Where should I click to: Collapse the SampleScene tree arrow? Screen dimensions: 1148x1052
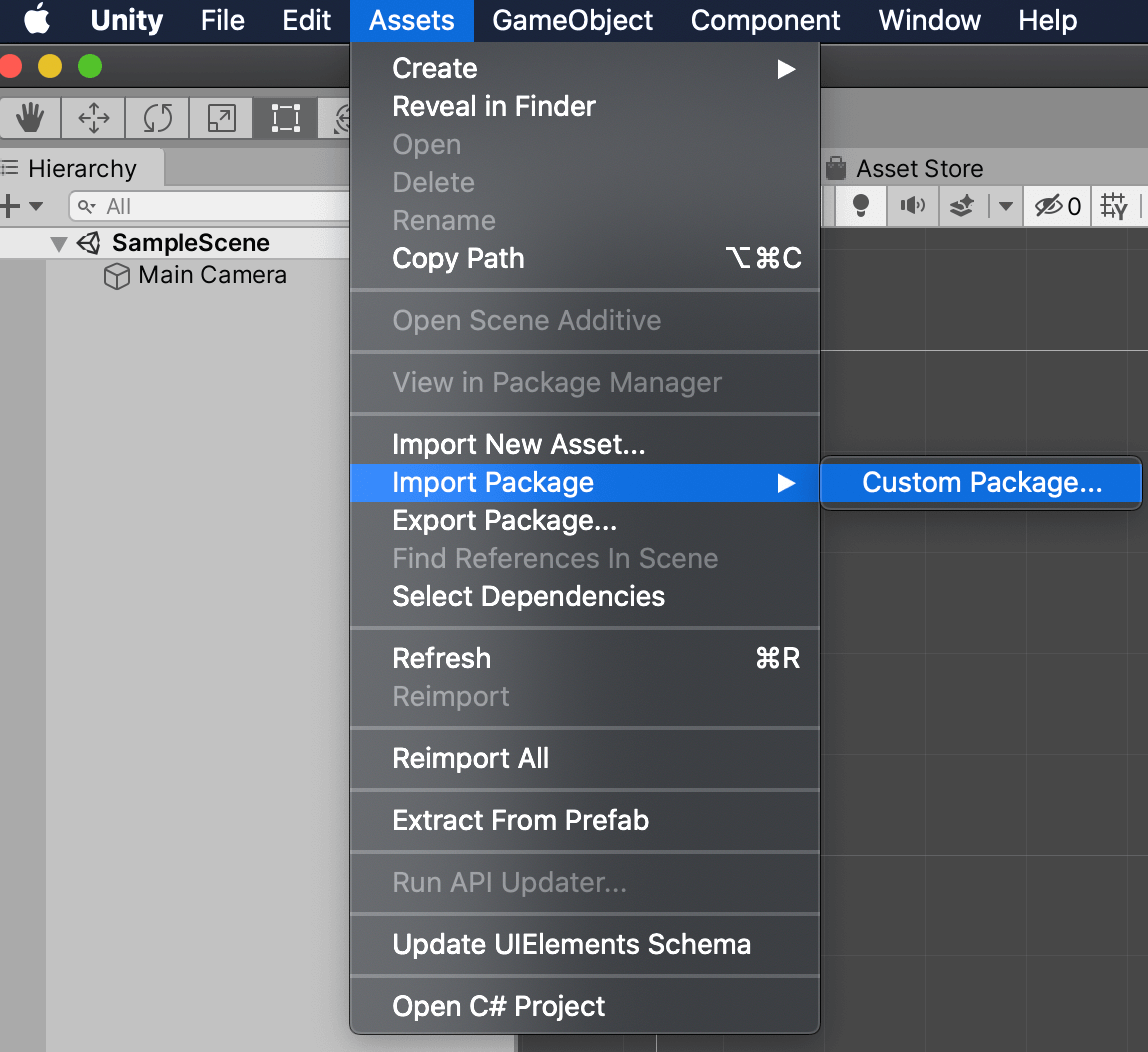pos(59,244)
